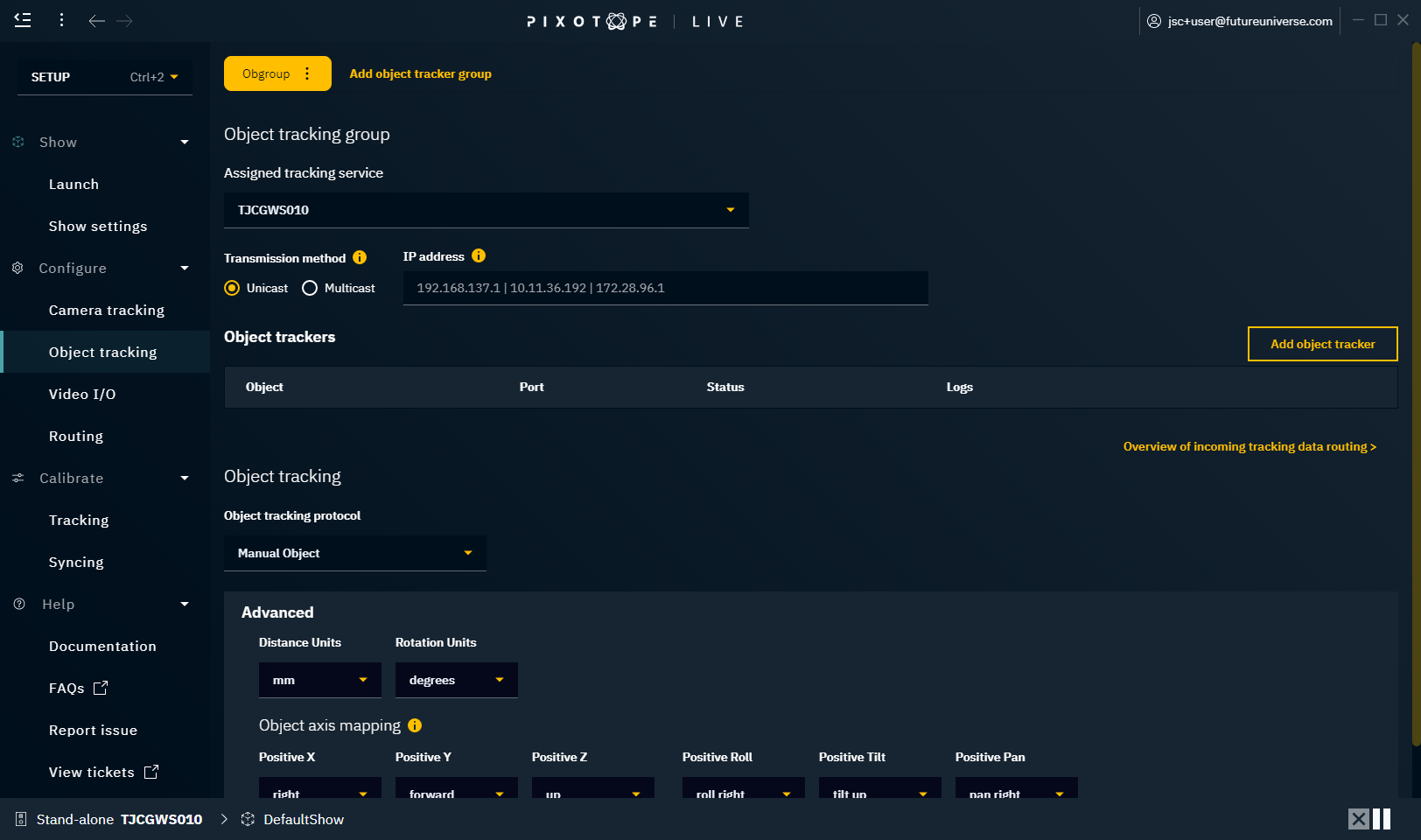
Task: Open Video I/O settings page
Action: point(82,394)
